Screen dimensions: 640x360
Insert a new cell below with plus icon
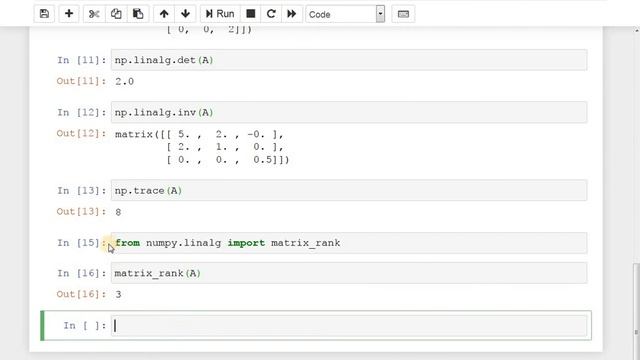[x=69, y=14]
